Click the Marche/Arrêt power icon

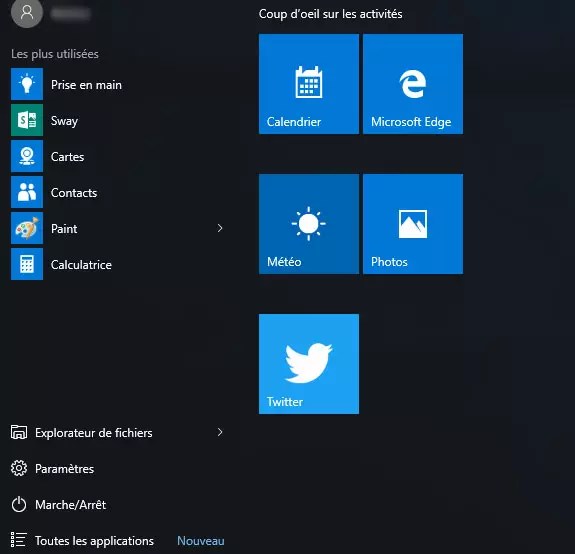click(x=19, y=504)
